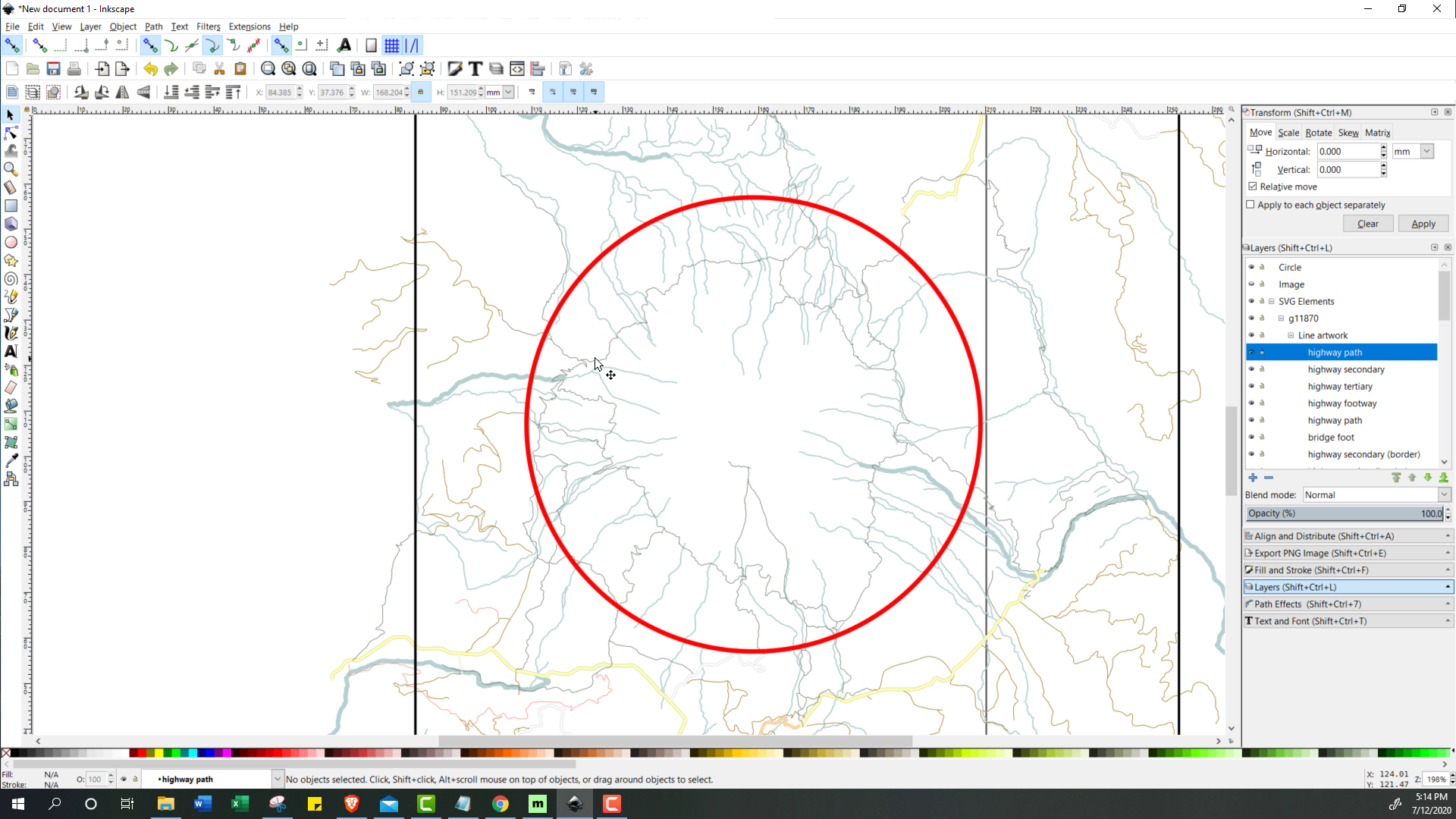The width and height of the screenshot is (1456, 819).
Task: Open the Path menu
Action: (x=153, y=27)
